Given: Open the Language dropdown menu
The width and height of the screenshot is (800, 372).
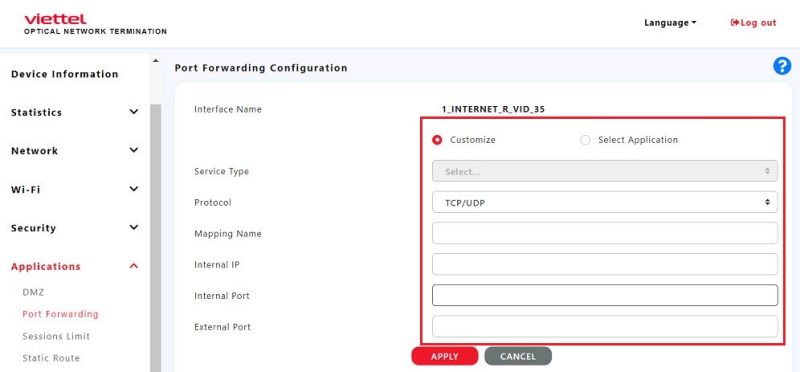Looking at the screenshot, I should [x=670, y=22].
